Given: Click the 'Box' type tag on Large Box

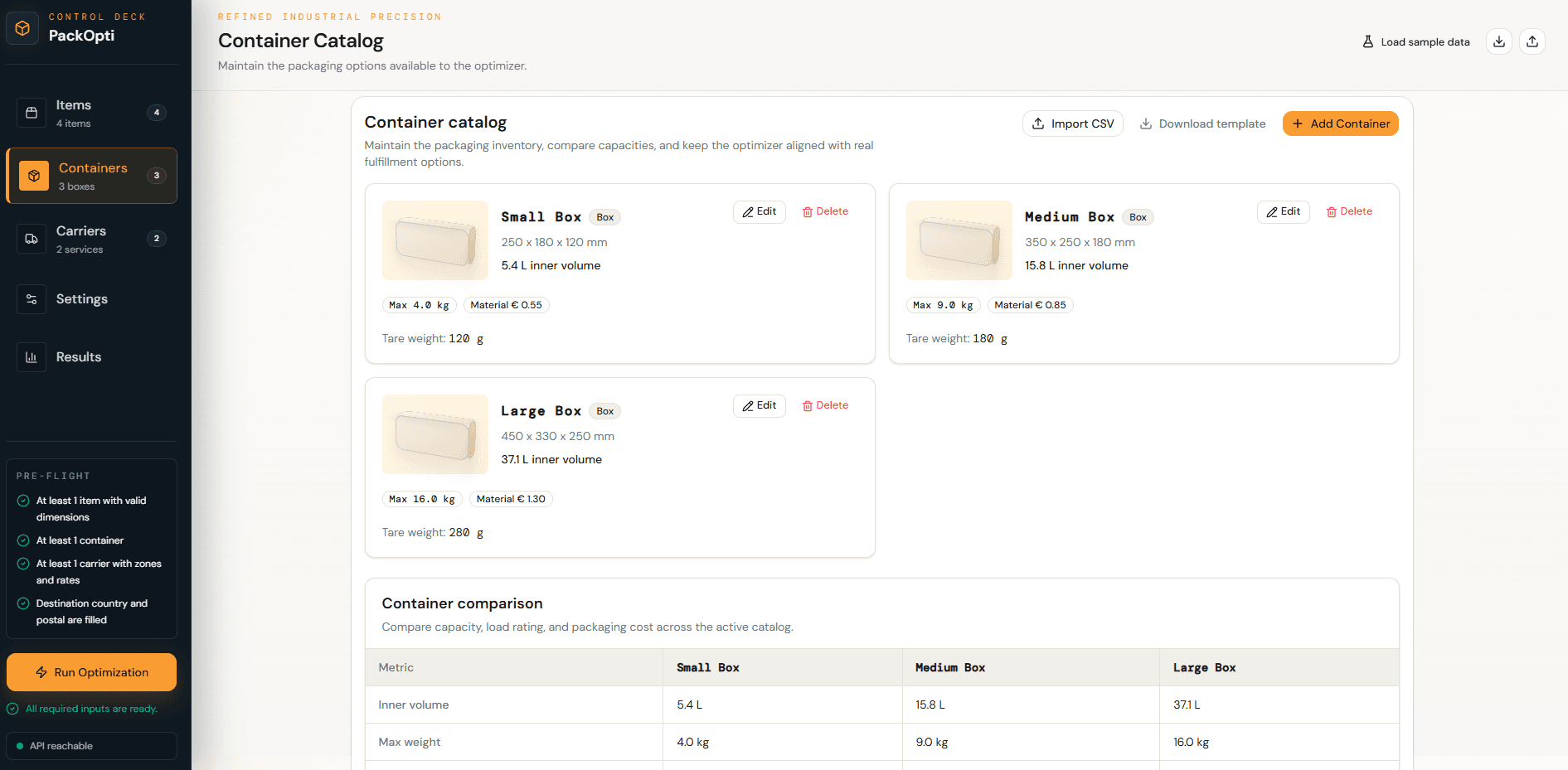Looking at the screenshot, I should point(605,411).
